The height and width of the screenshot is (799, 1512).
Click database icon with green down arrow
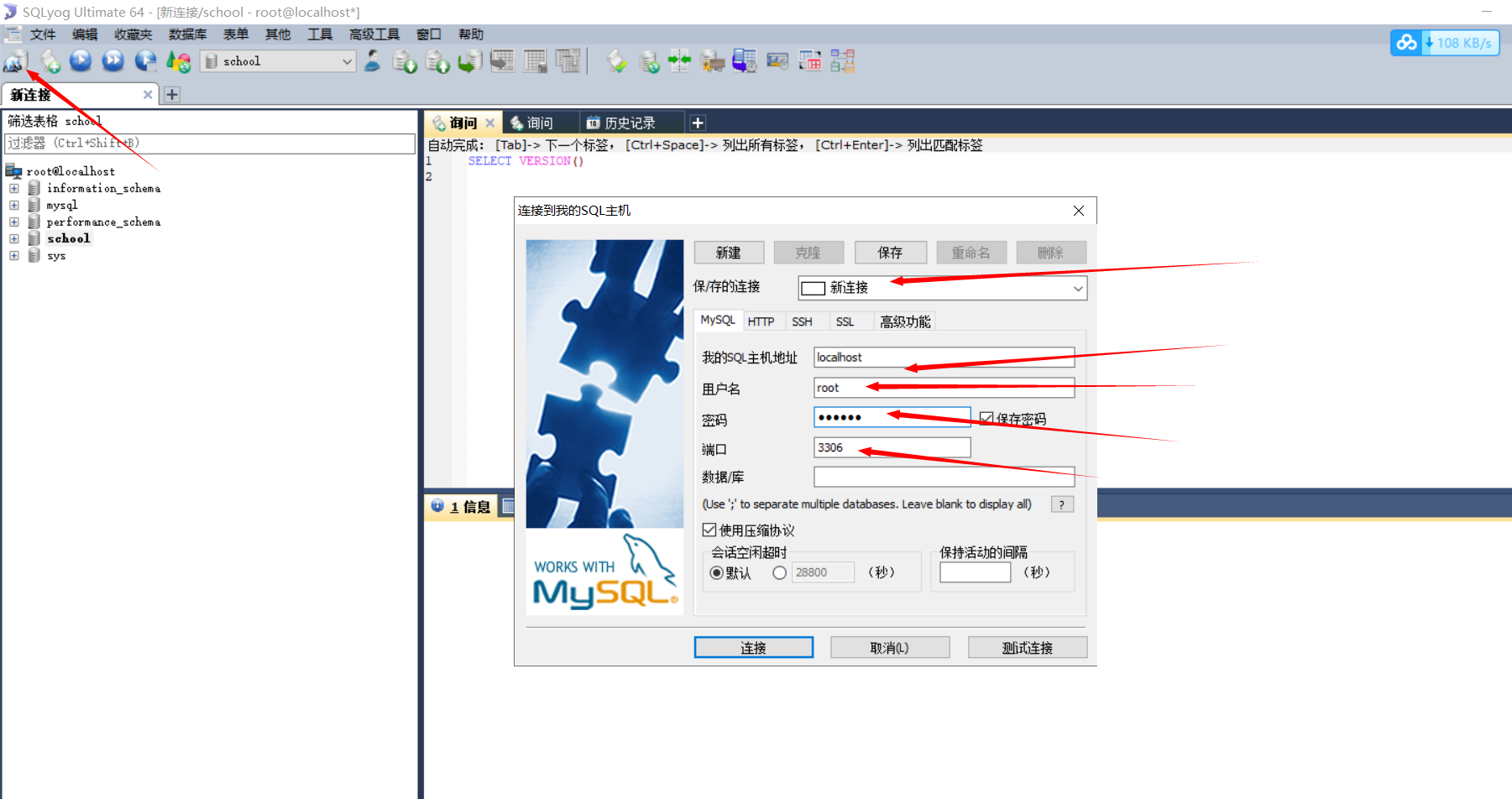coord(405,61)
